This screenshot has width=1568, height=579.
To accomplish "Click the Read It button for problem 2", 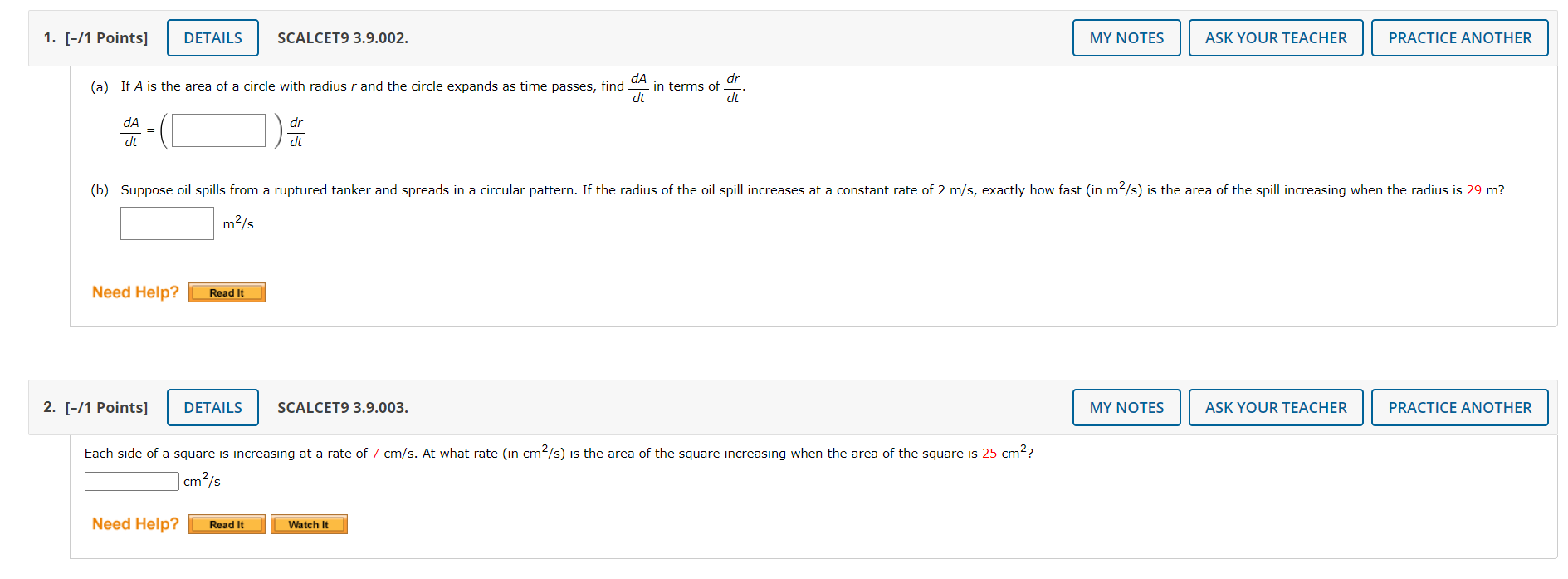I will pyautogui.click(x=226, y=523).
